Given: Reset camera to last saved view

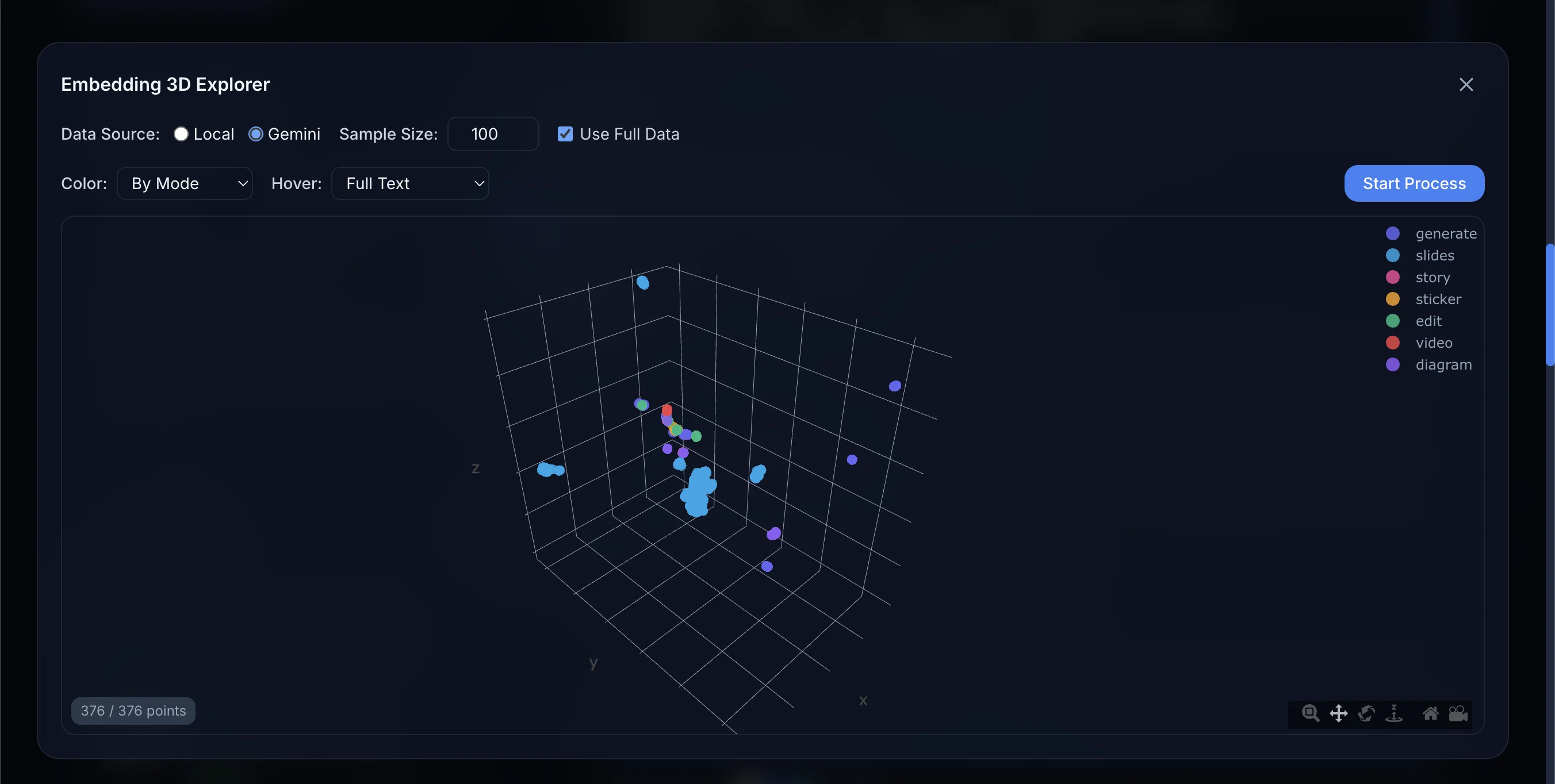Looking at the screenshot, I should click(x=1459, y=714).
